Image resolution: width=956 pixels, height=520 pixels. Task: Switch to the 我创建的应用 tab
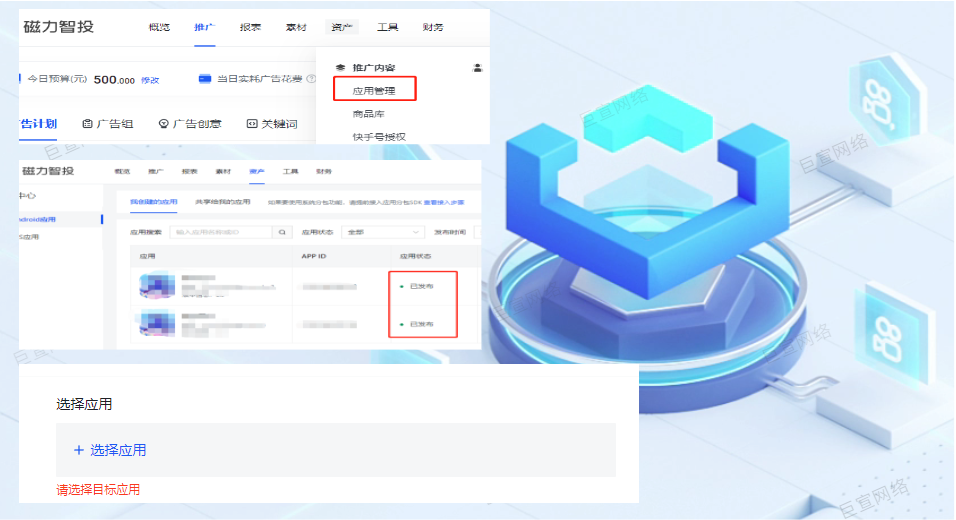click(154, 202)
